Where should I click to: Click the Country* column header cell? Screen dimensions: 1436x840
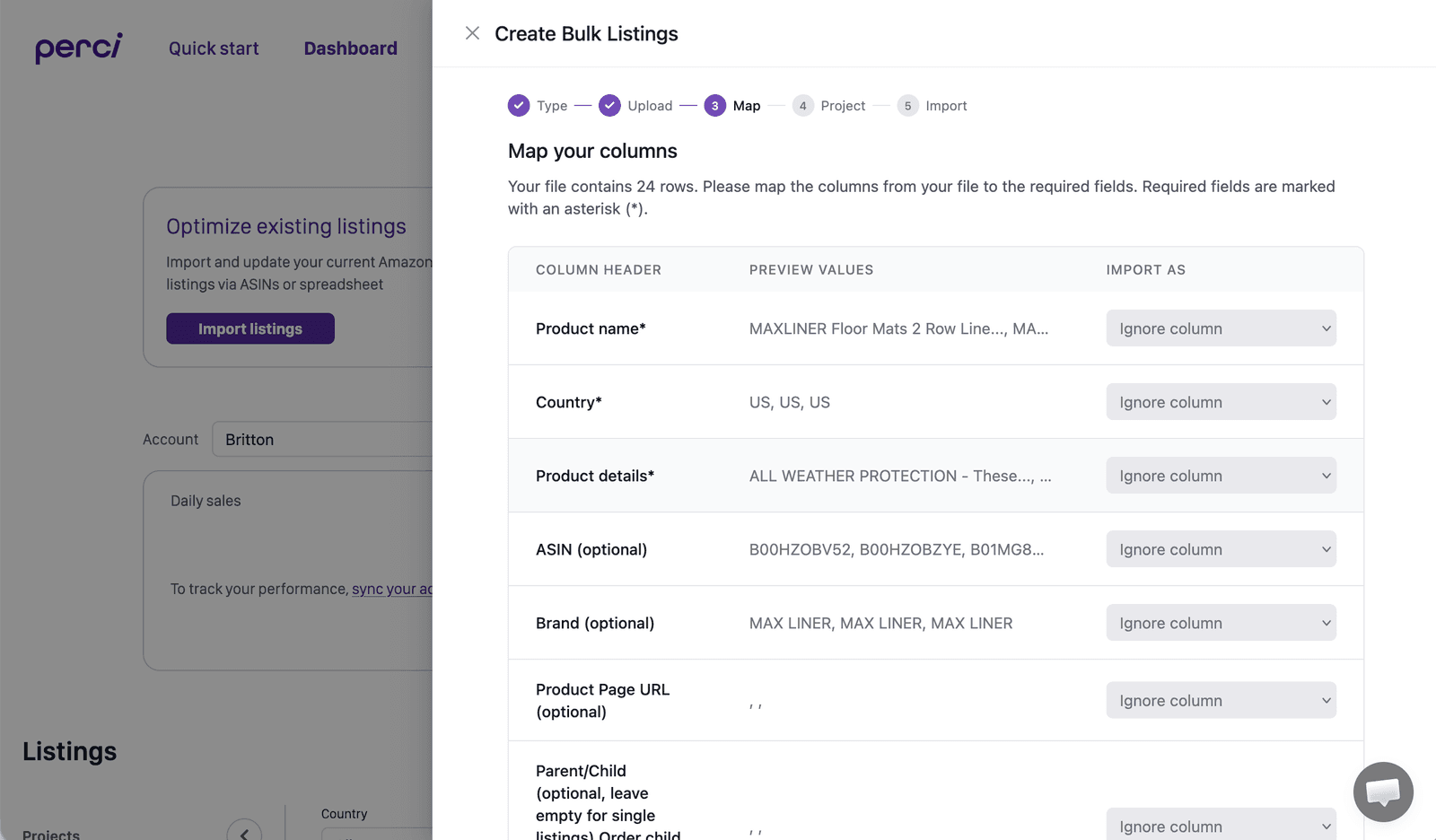point(569,402)
